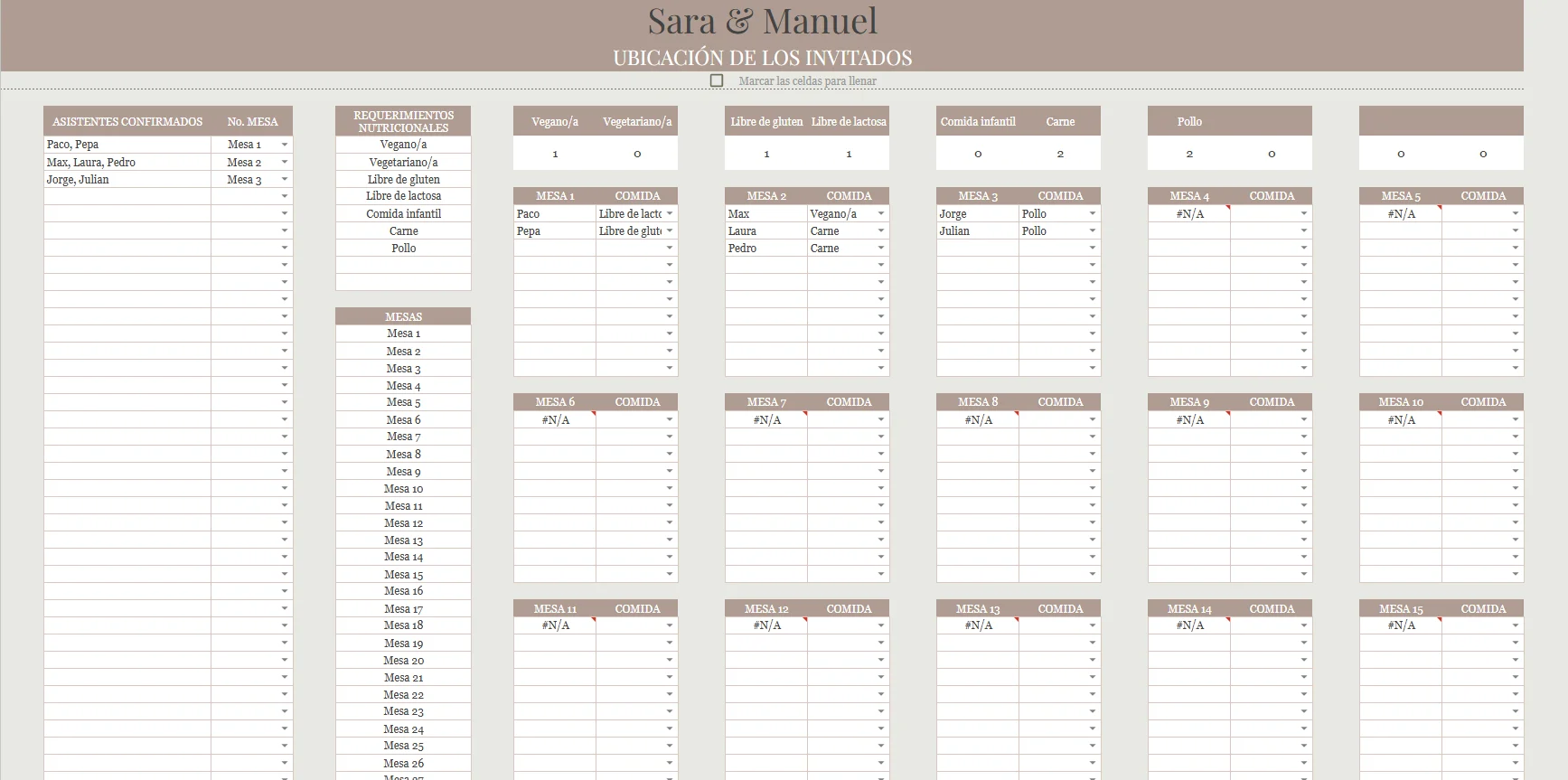Select 'Vegetariano/a' in the requirements list
Image resolution: width=1568 pixels, height=780 pixels.
point(403,163)
